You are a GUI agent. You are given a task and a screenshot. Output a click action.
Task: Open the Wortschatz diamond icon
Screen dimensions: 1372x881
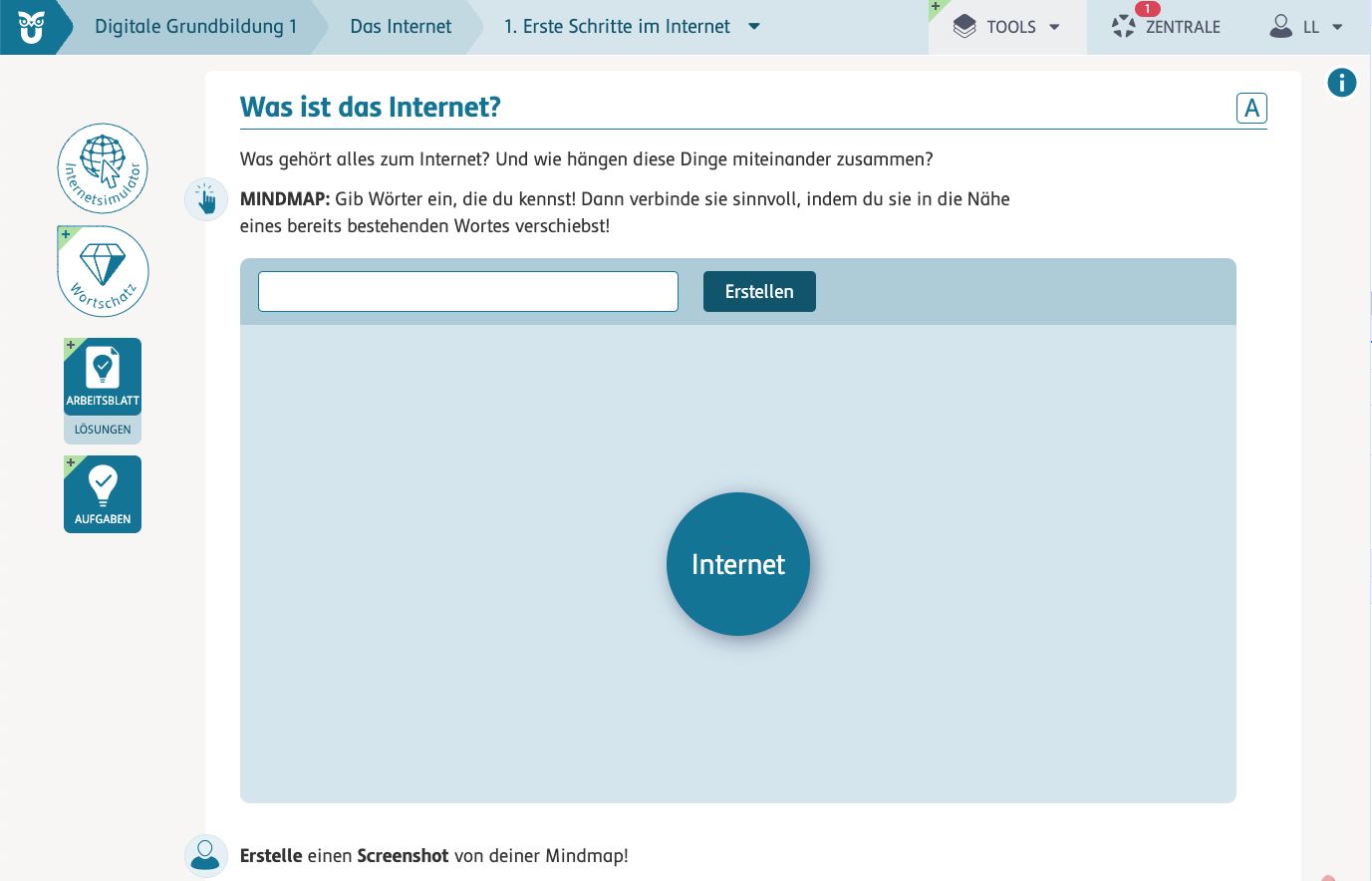103,271
